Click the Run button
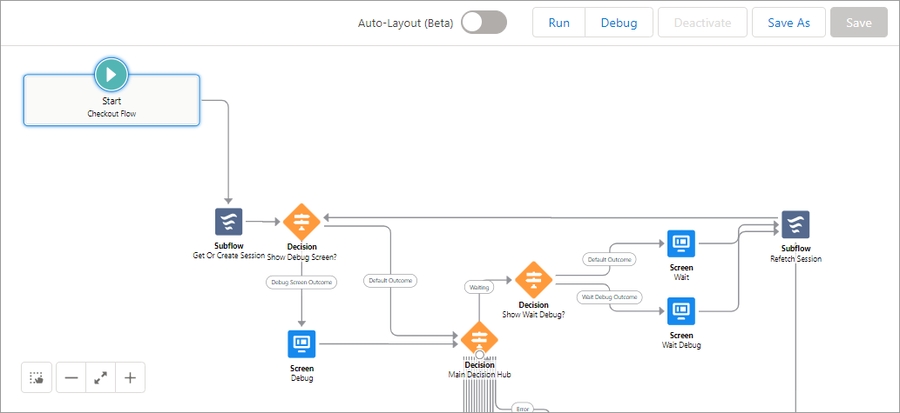 [x=559, y=23]
